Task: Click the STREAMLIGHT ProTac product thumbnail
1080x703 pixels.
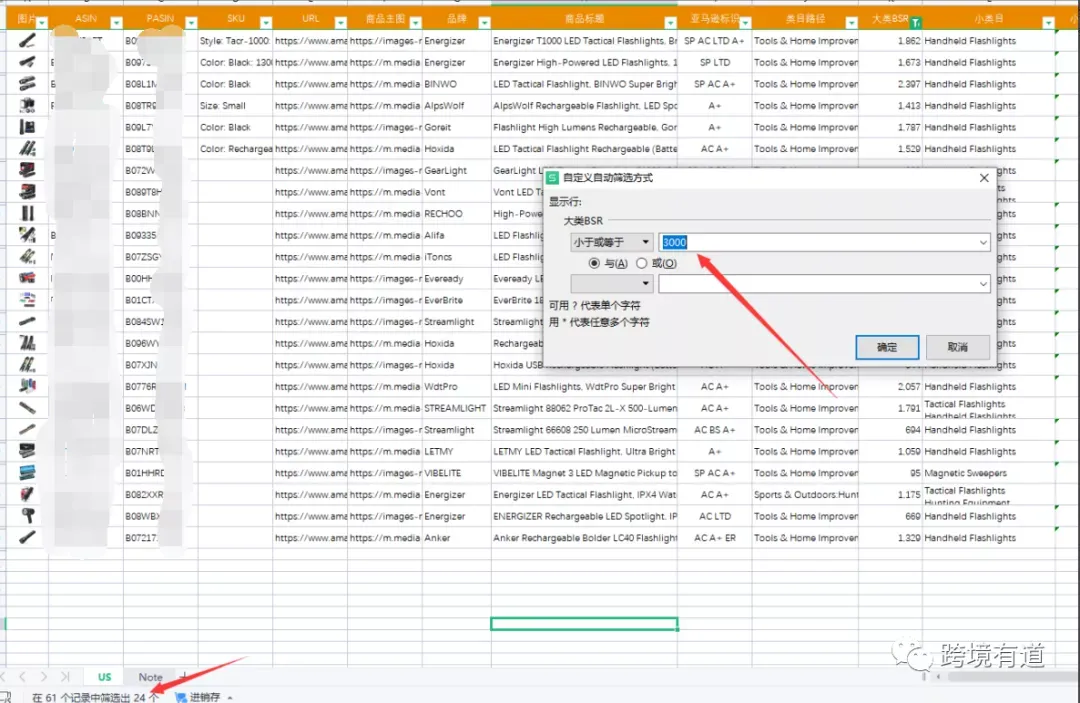Action: (27, 408)
